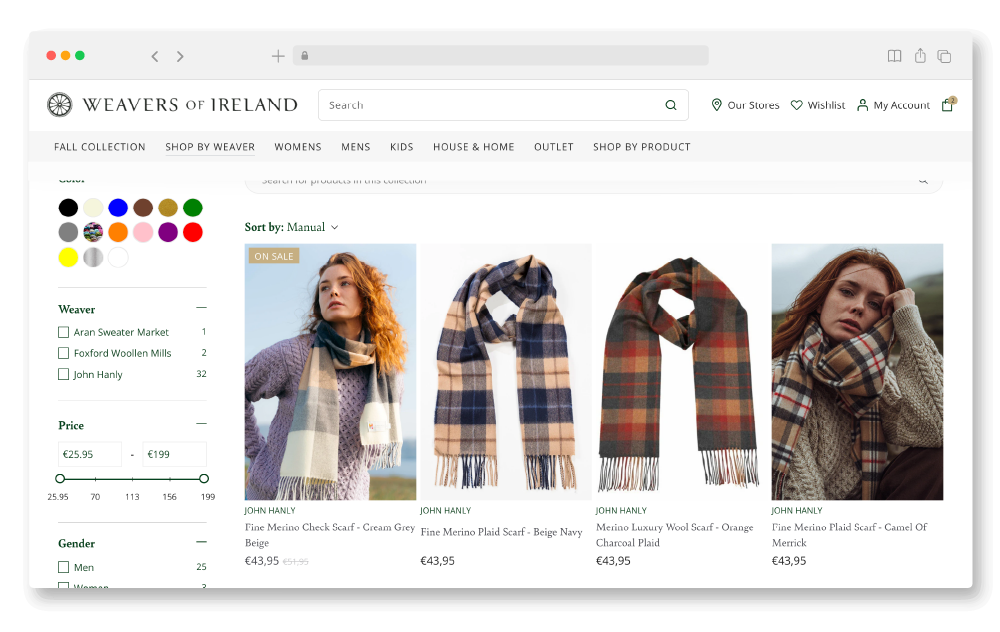Open the Shop By Weaver menu
This screenshot has height=632, width=1000.
(x=210, y=147)
